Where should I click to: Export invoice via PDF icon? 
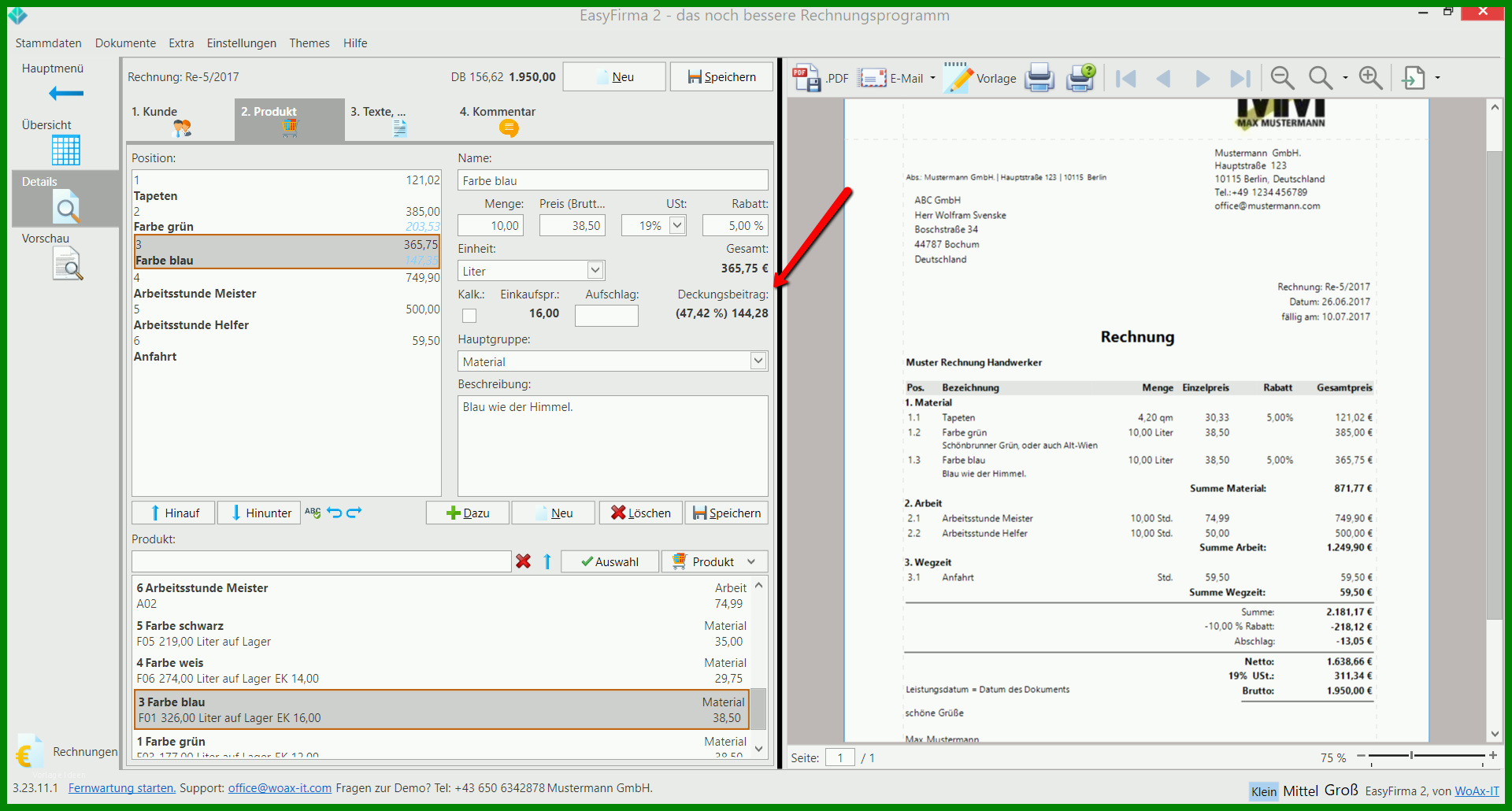pos(807,78)
